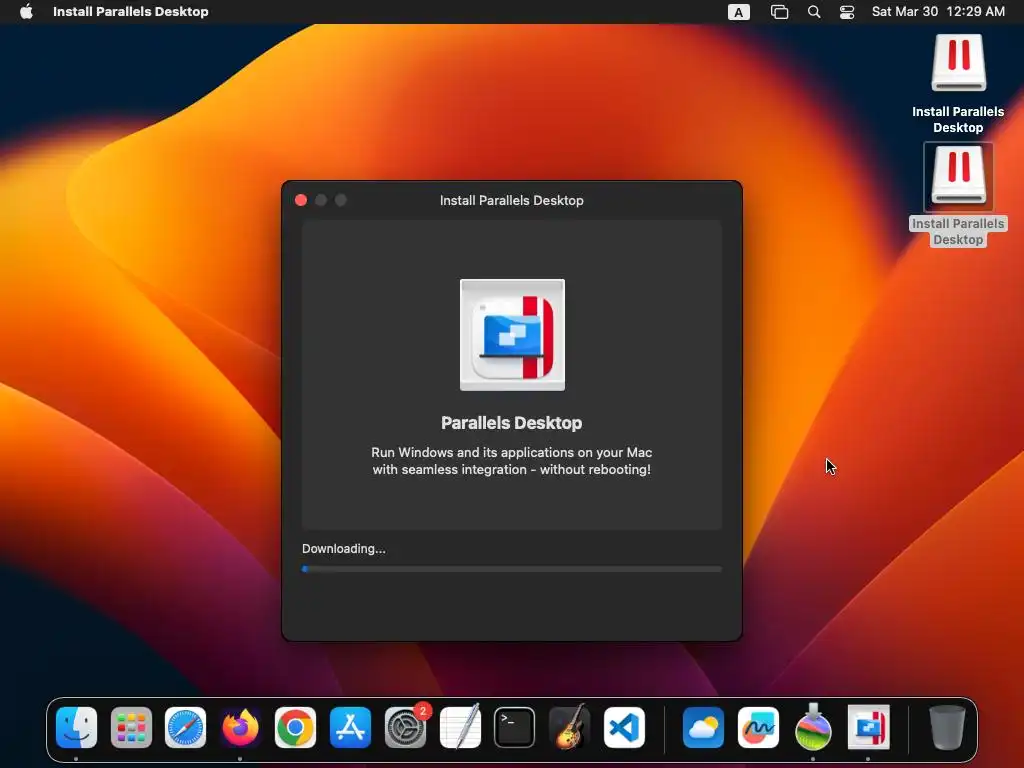Open Finder from the Dock
The image size is (1024, 768).
[x=76, y=727]
